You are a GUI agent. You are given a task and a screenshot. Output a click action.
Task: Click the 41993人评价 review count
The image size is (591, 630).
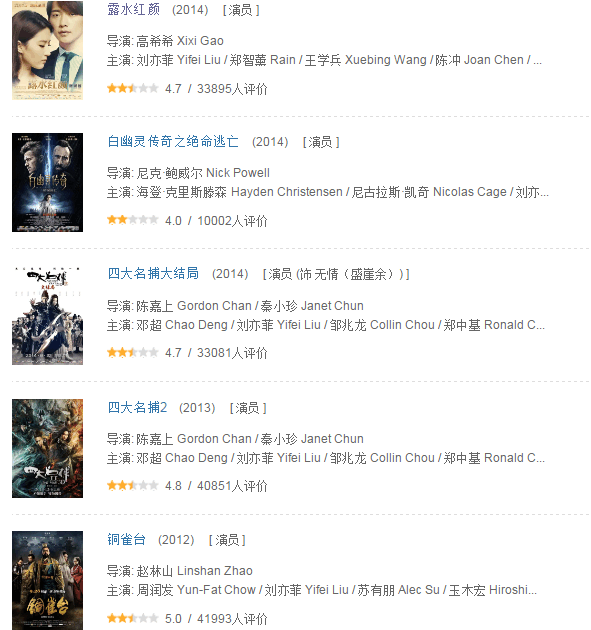coord(232,619)
